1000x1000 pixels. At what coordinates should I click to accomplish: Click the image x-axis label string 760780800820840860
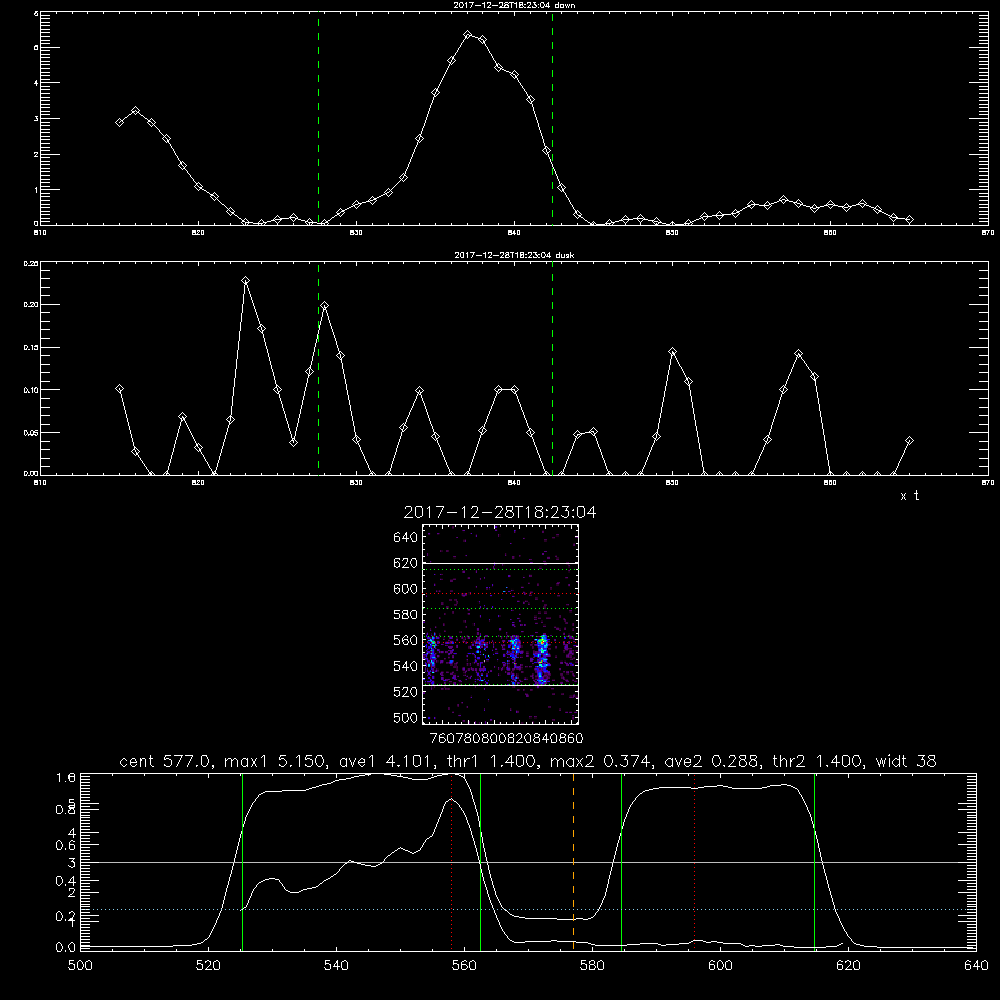click(507, 738)
